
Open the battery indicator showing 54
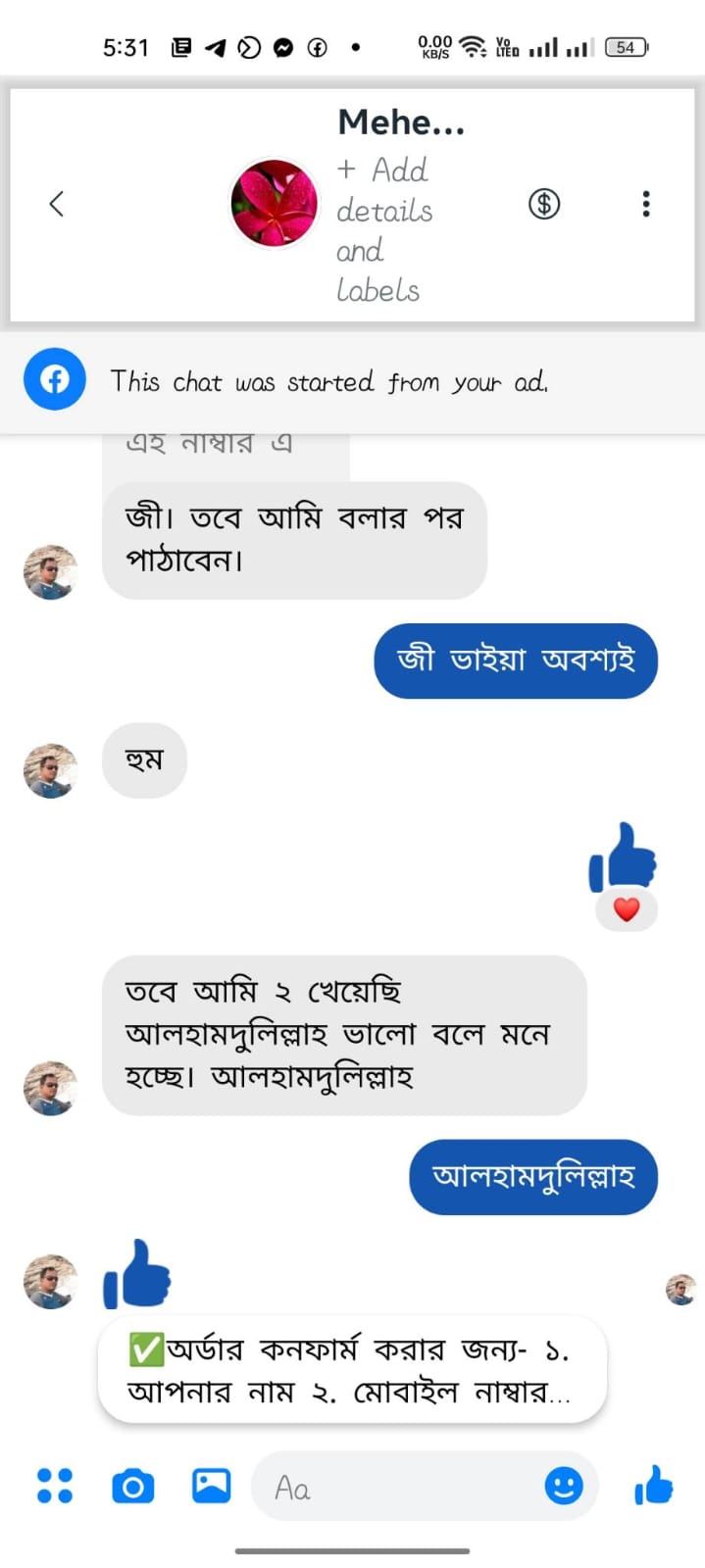click(x=625, y=46)
